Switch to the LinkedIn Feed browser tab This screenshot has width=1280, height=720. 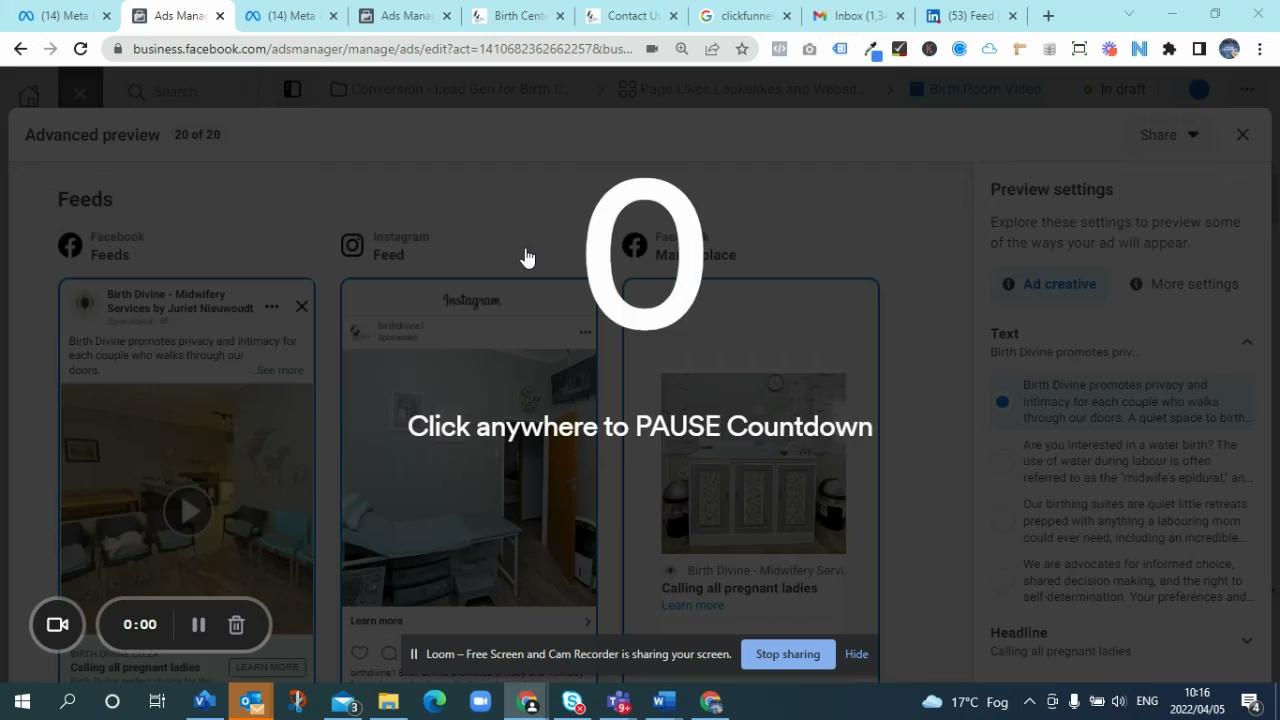[973, 16]
